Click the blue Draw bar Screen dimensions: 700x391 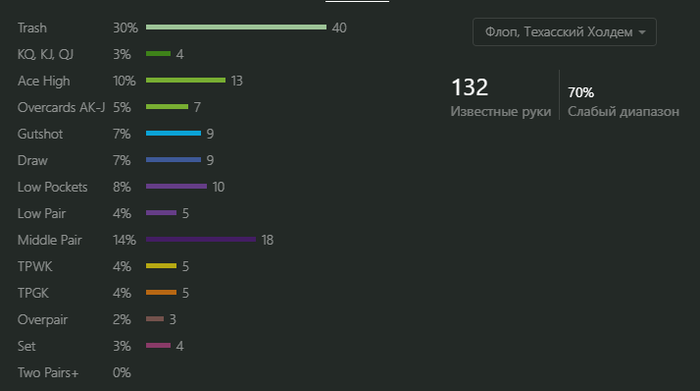click(x=173, y=160)
